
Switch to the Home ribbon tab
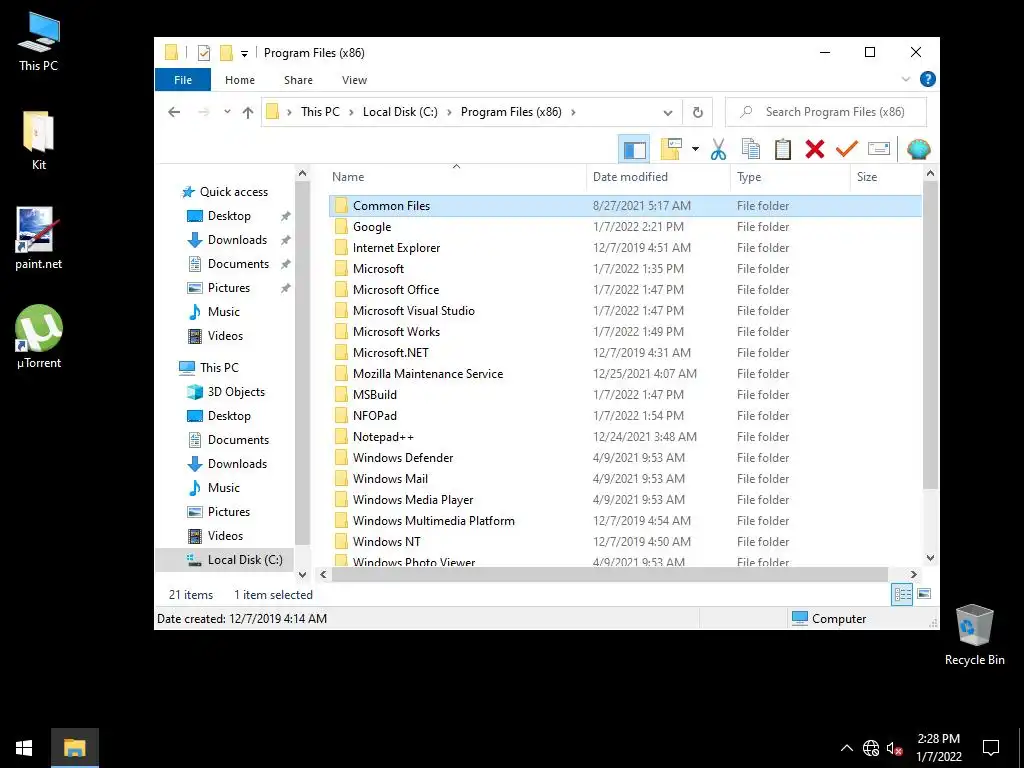coord(240,80)
